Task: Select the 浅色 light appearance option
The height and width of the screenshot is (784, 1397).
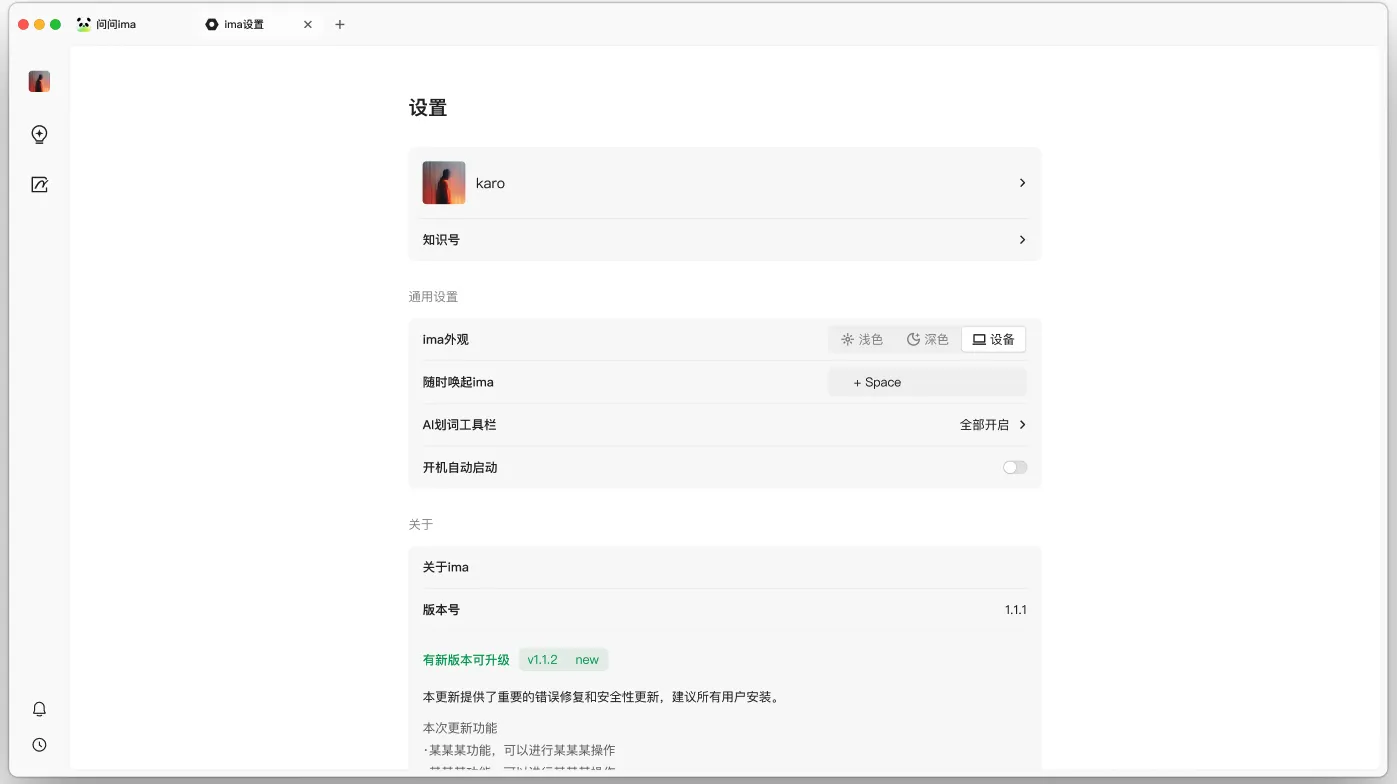Action: point(862,340)
